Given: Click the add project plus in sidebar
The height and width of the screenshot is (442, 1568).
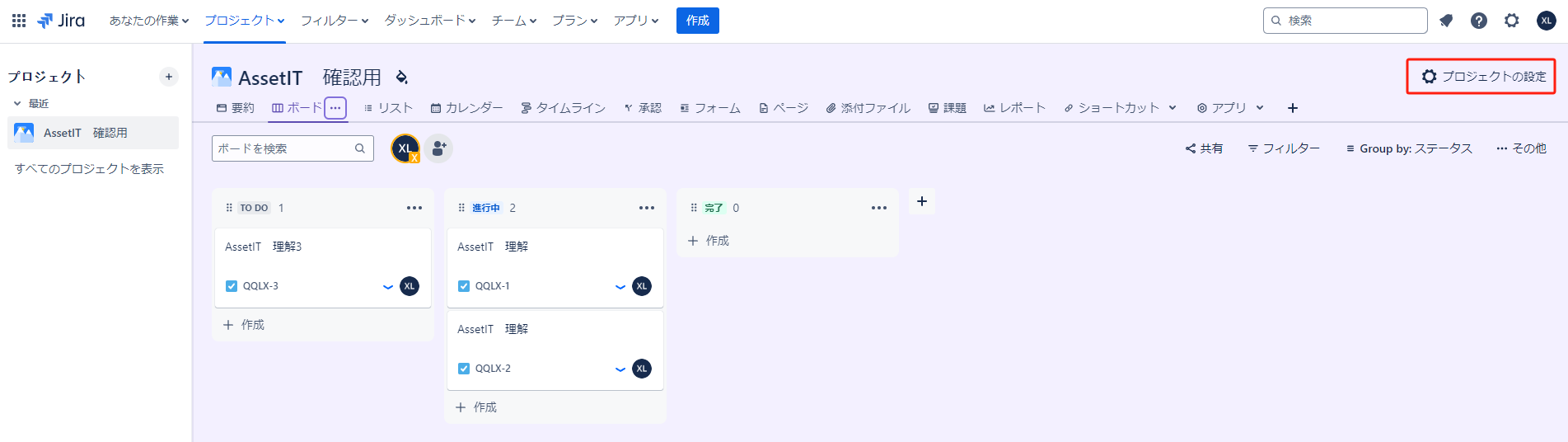Looking at the screenshot, I should pyautogui.click(x=169, y=77).
